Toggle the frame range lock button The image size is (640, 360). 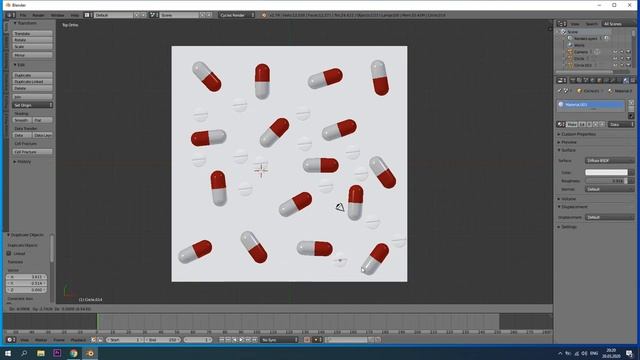tap(100, 340)
